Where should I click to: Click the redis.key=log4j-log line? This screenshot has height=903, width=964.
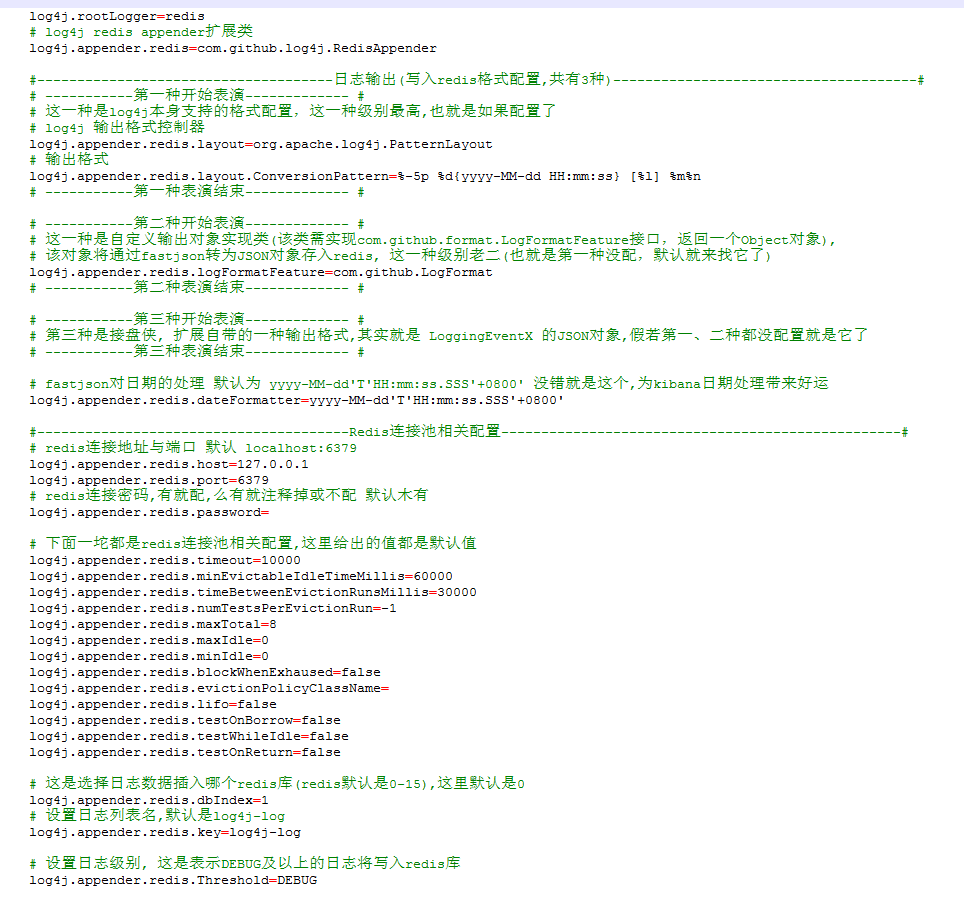point(165,832)
